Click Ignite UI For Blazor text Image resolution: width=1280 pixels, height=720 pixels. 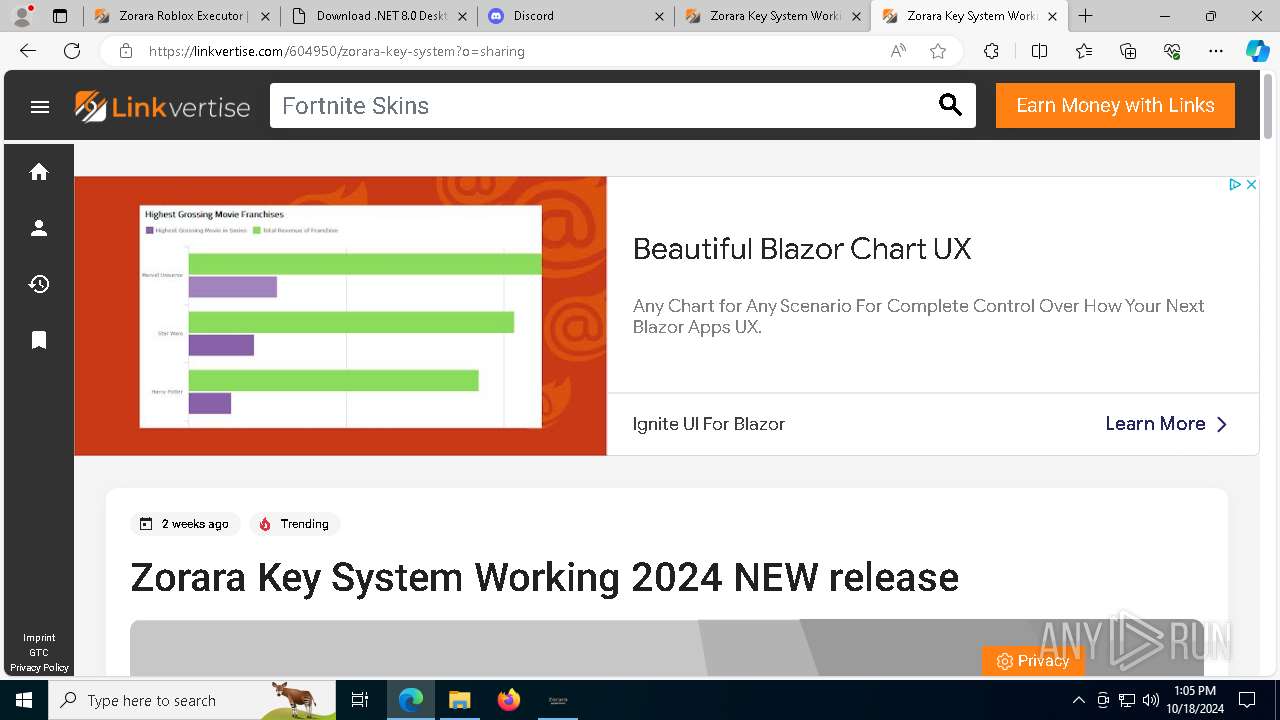click(x=708, y=424)
